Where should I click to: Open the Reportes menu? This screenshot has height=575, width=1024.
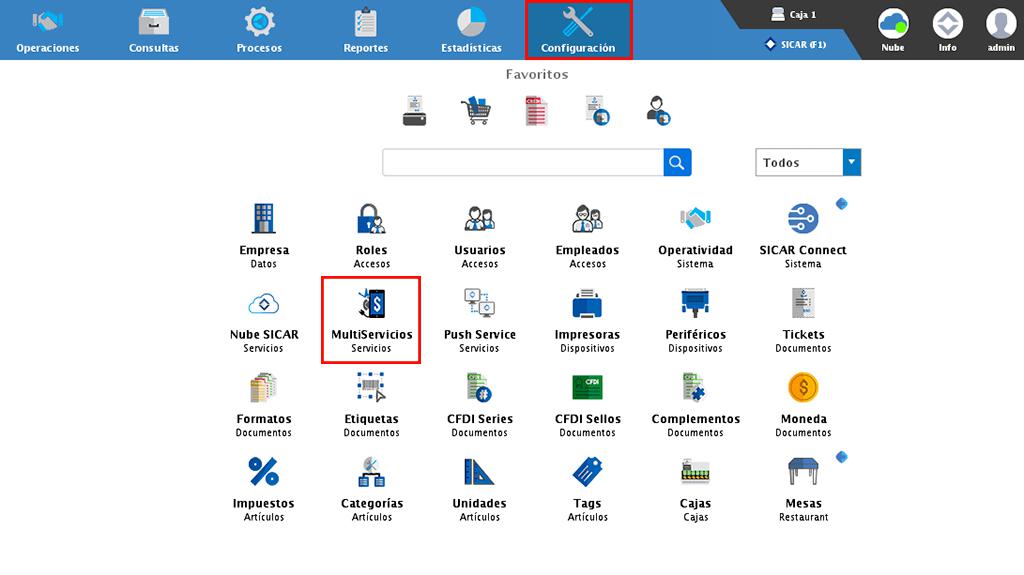coord(366,30)
